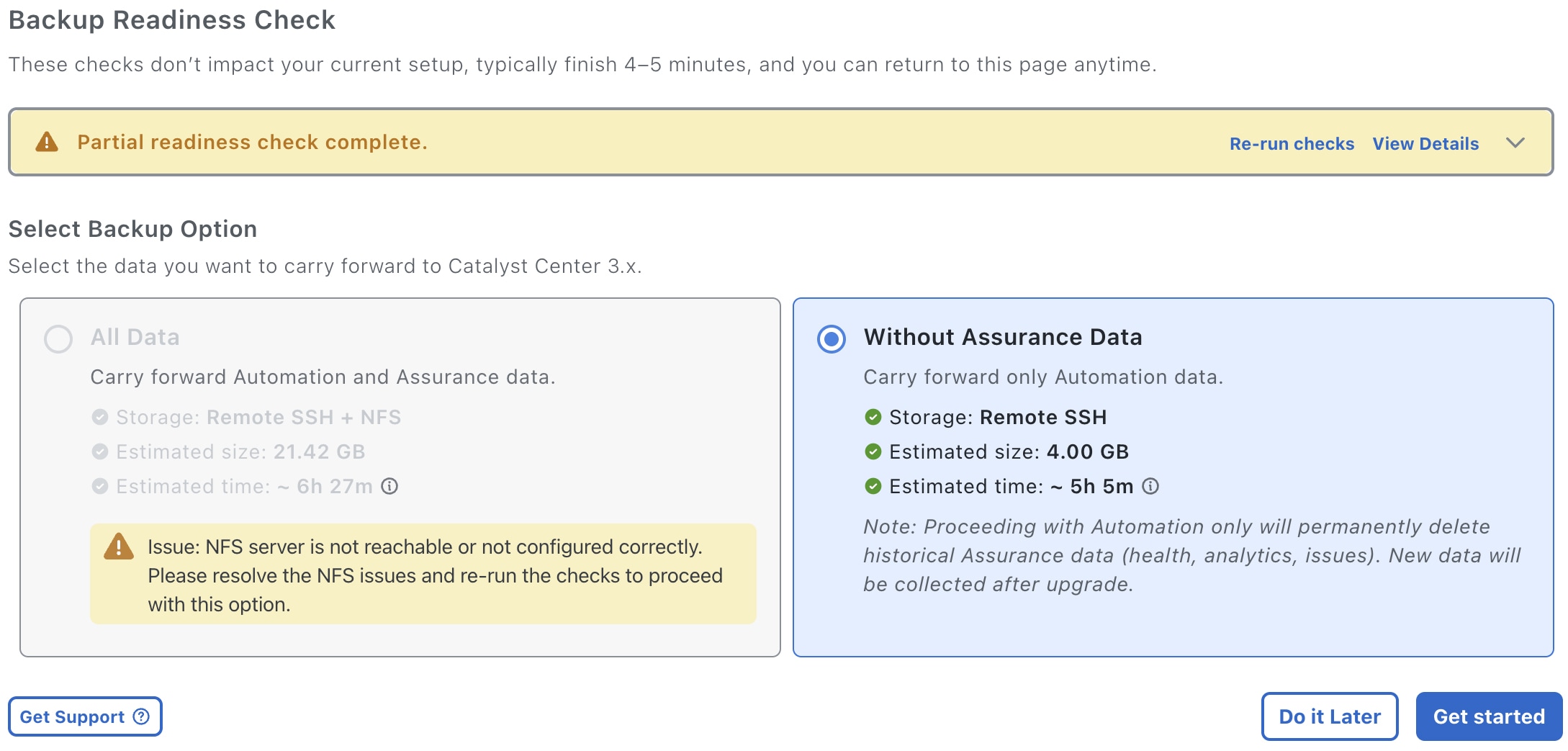The width and height of the screenshot is (1568, 751).
Task: Click the Get started button
Action: tap(1489, 716)
